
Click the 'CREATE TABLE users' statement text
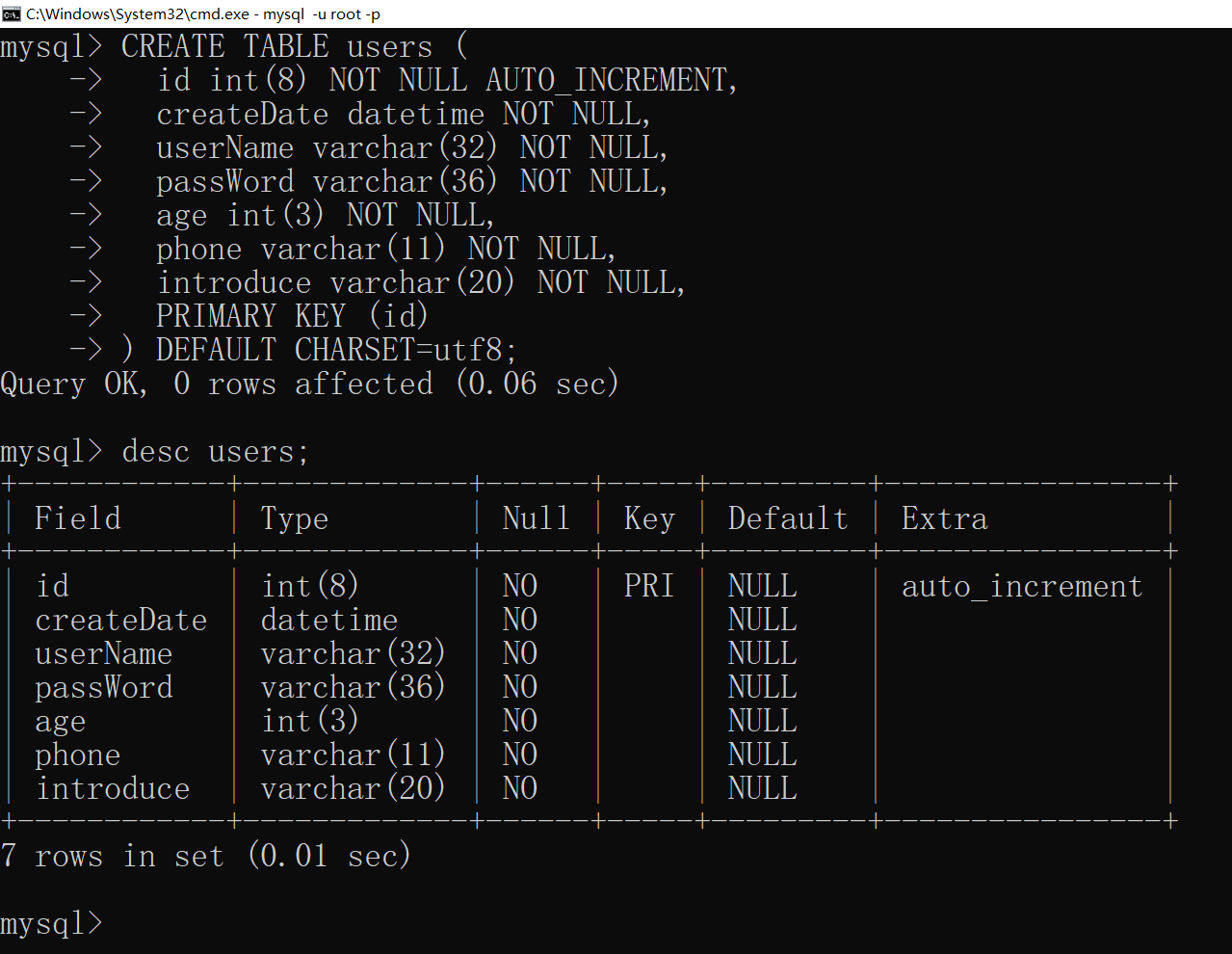pyautogui.click(x=276, y=46)
